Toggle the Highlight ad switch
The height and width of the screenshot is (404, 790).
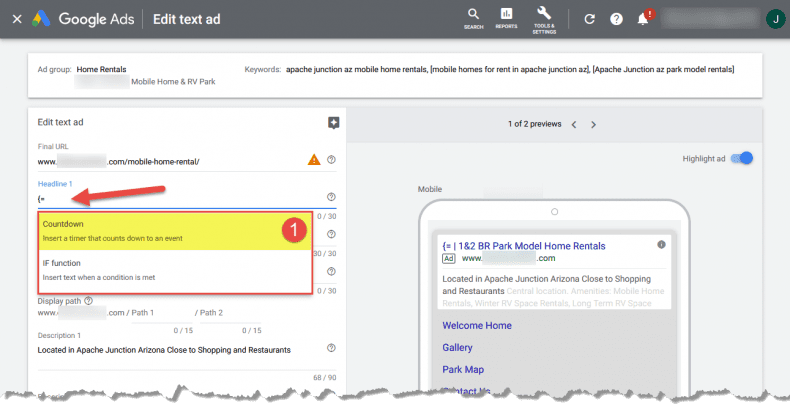click(x=741, y=158)
